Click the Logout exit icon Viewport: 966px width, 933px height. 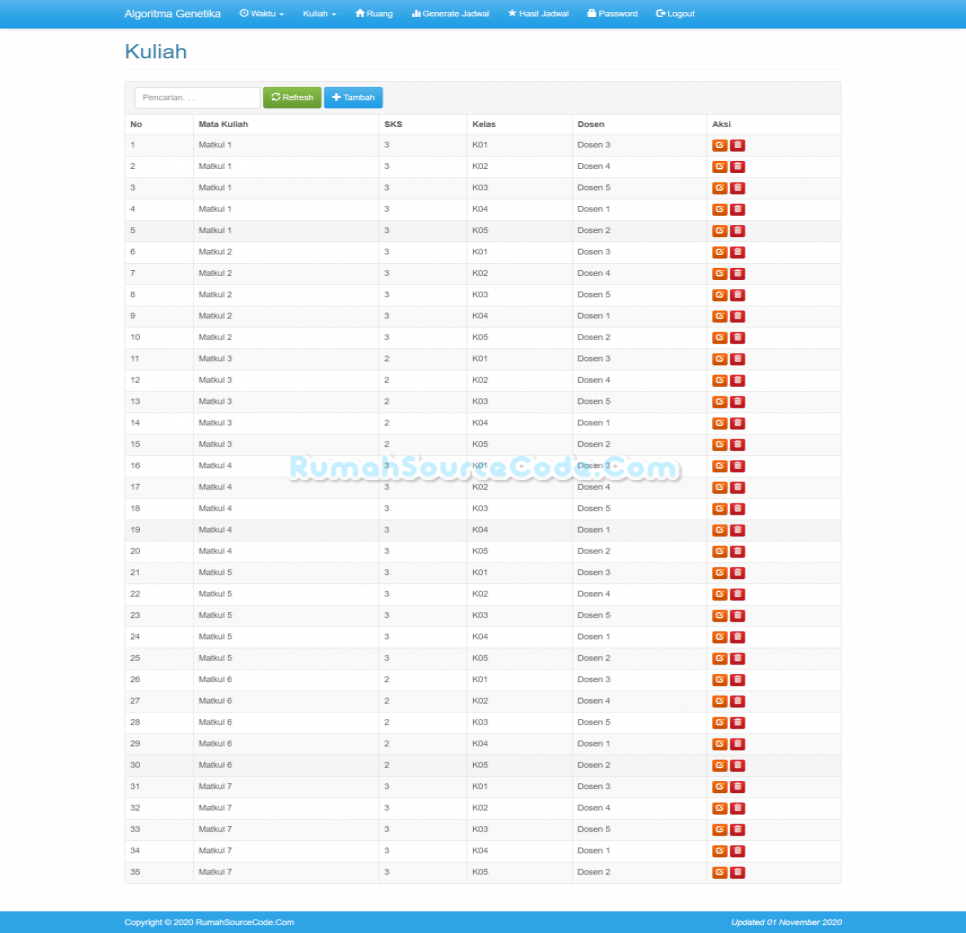tap(660, 13)
